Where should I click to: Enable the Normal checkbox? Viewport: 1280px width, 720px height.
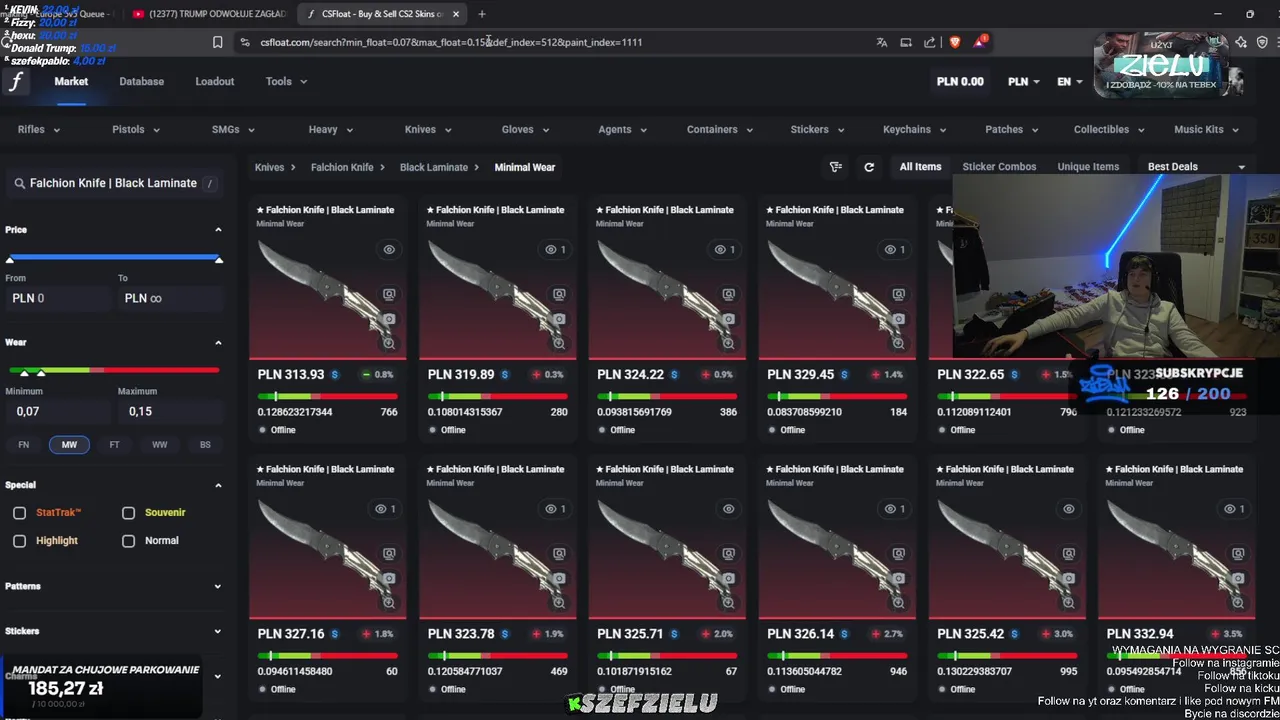[128, 541]
